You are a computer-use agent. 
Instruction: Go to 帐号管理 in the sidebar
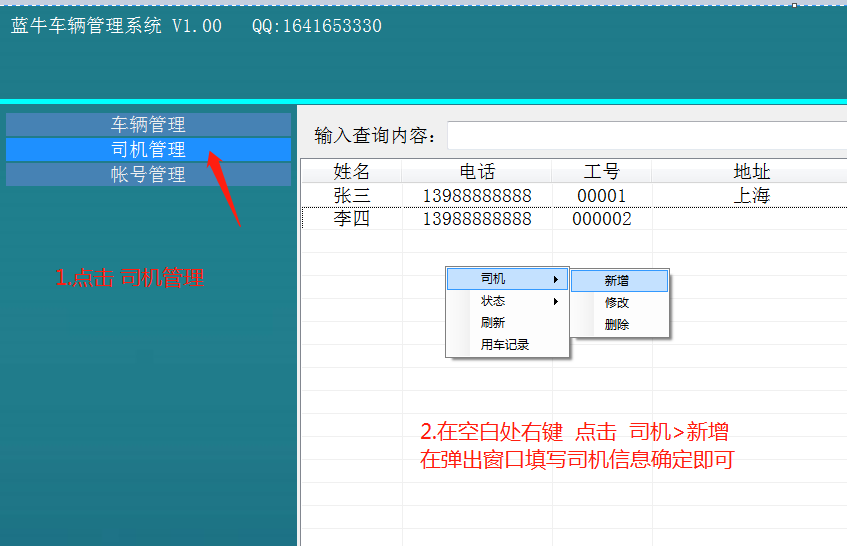coord(148,175)
